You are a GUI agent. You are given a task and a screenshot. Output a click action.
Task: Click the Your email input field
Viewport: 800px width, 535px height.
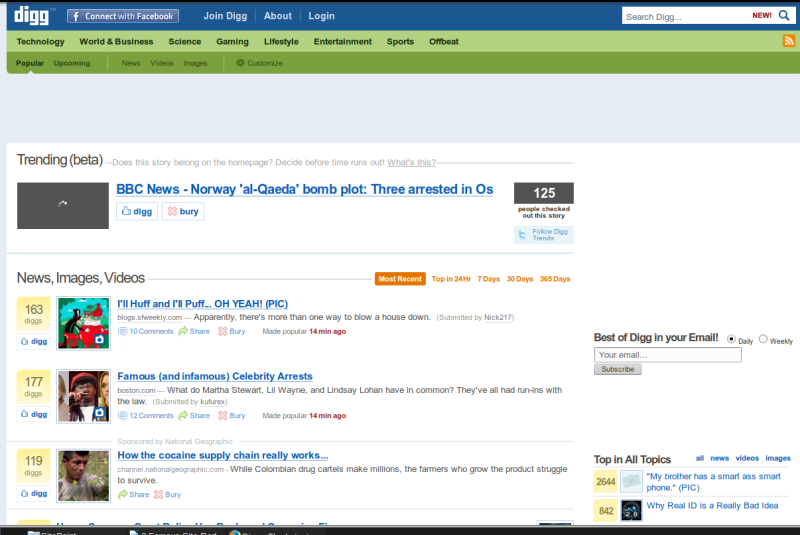tap(667, 355)
